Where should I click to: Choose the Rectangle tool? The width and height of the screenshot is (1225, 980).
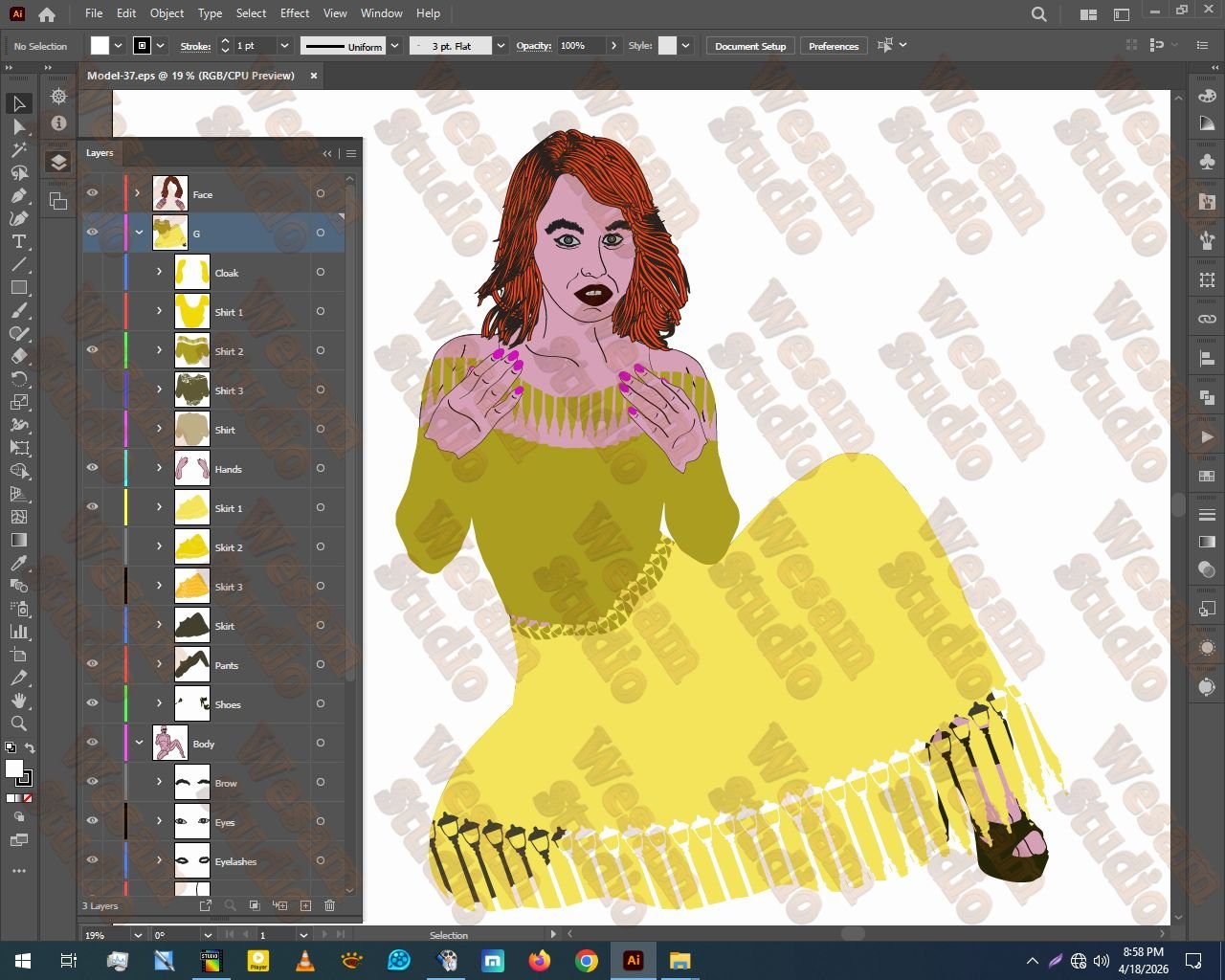point(19,287)
